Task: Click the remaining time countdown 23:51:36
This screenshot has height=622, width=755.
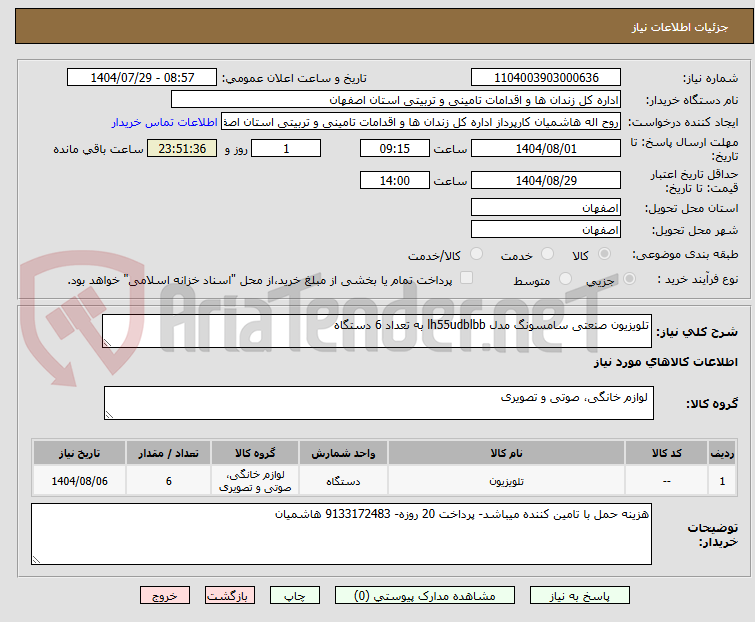Action: click(x=182, y=148)
